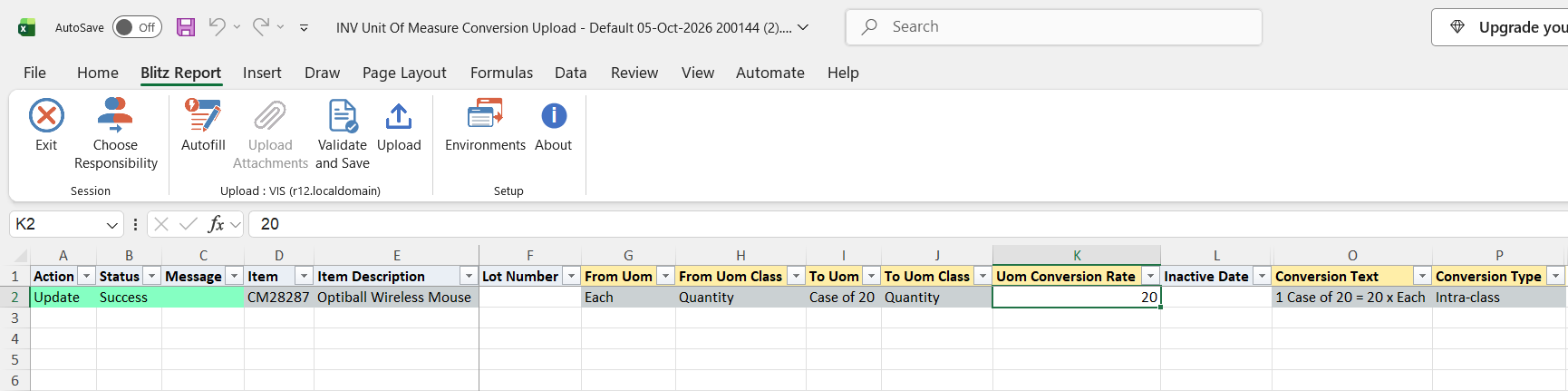Viewport: 1568px width, 391px height.
Task: Open Undo history dropdown arrow
Action: (x=237, y=27)
